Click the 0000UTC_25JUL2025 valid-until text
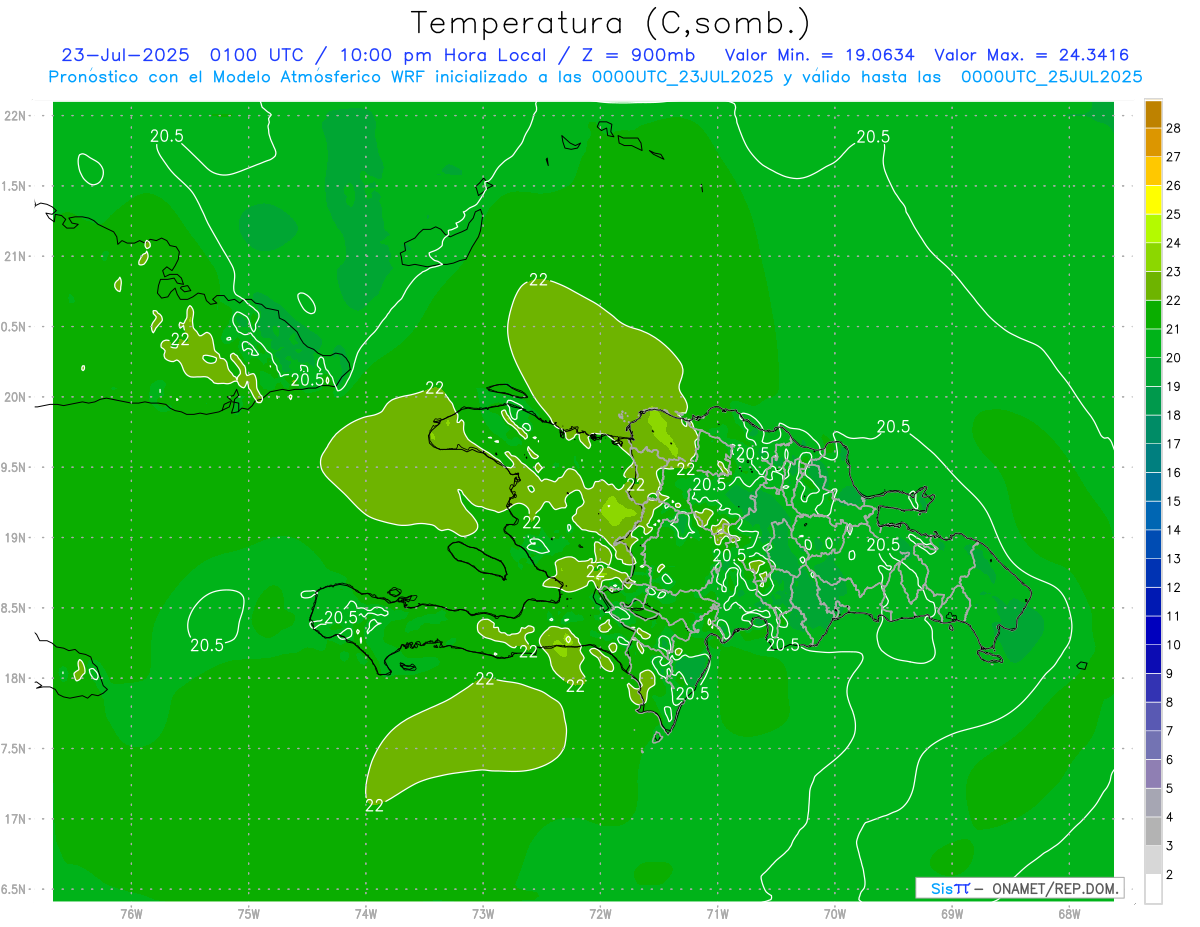1200x927 pixels. point(1051,77)
